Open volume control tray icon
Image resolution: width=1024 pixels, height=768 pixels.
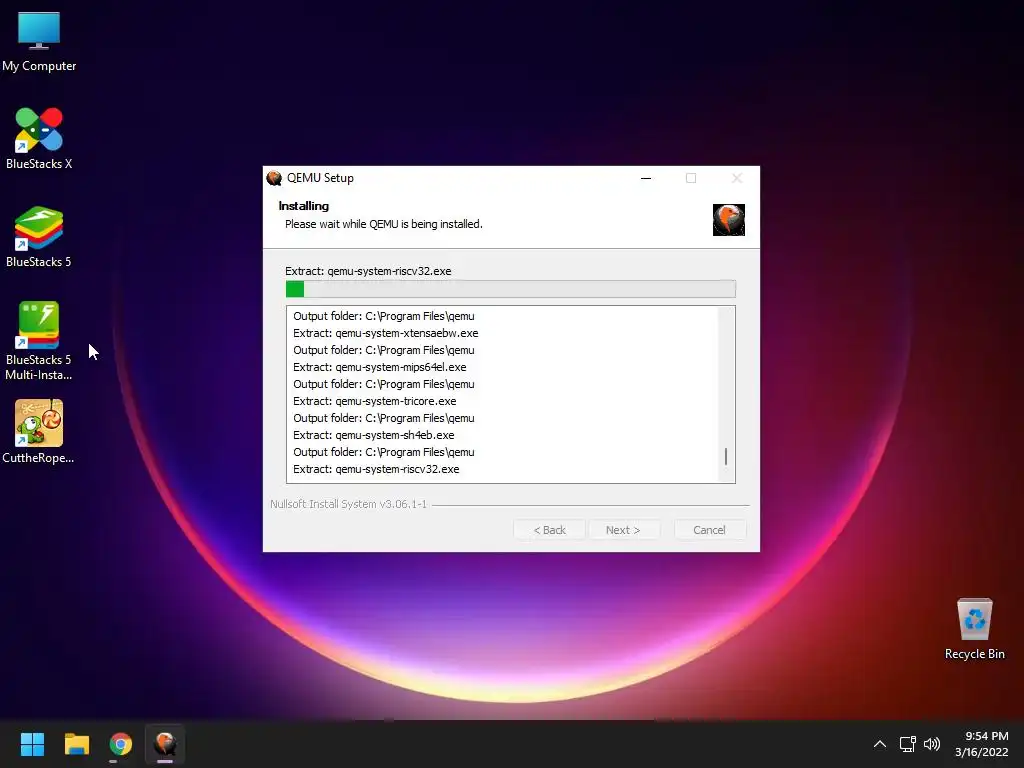pos(932,744)
